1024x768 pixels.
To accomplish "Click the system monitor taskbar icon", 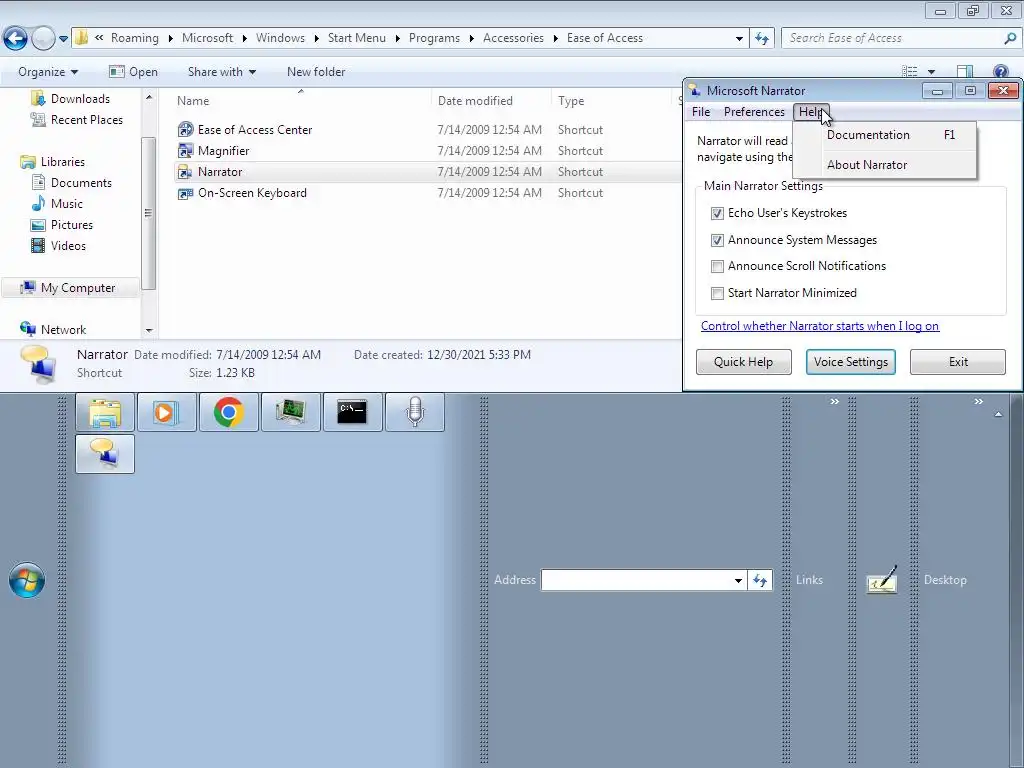I will point(291,412).
